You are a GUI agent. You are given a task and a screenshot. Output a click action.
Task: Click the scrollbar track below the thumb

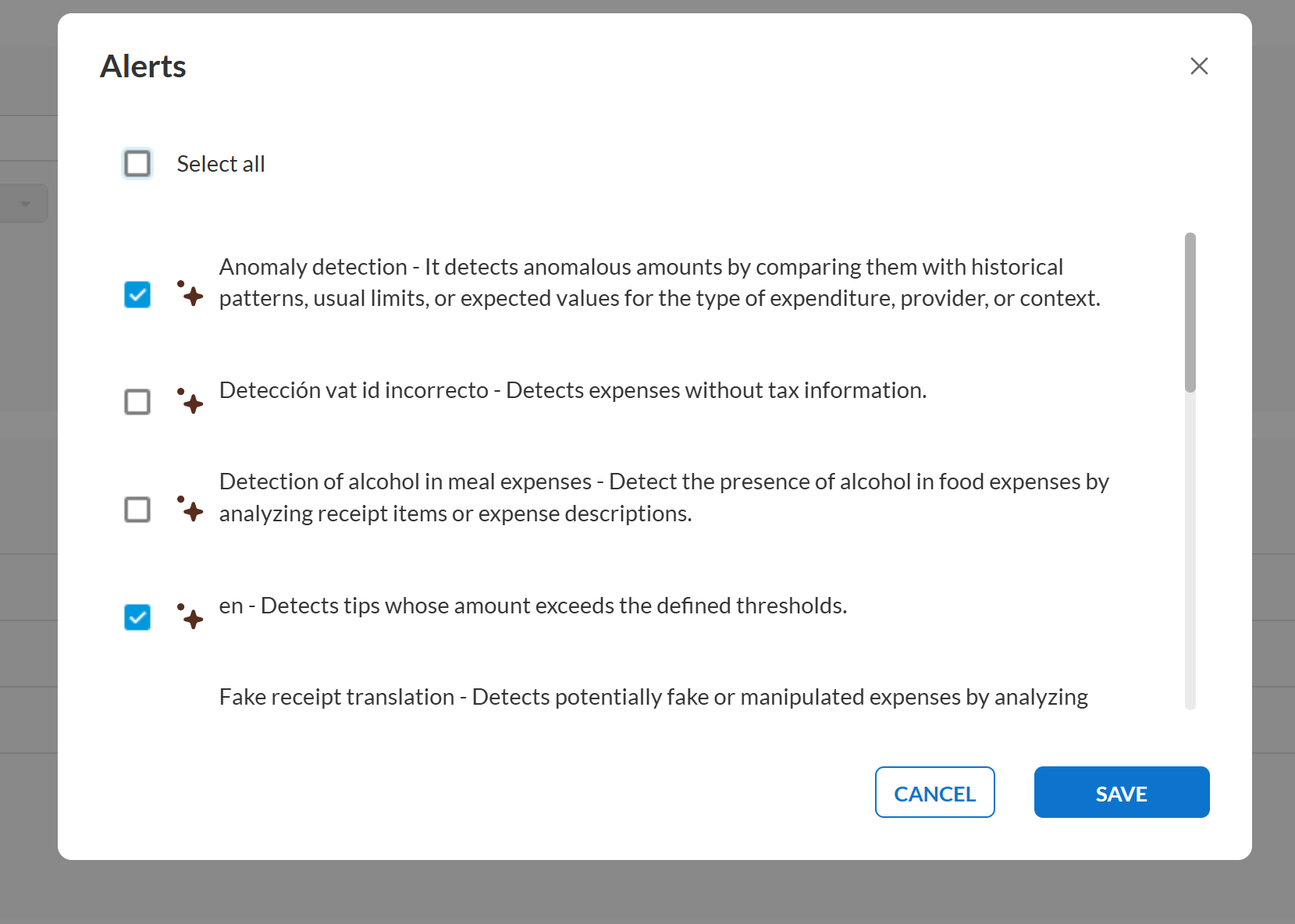point(1190,550)
